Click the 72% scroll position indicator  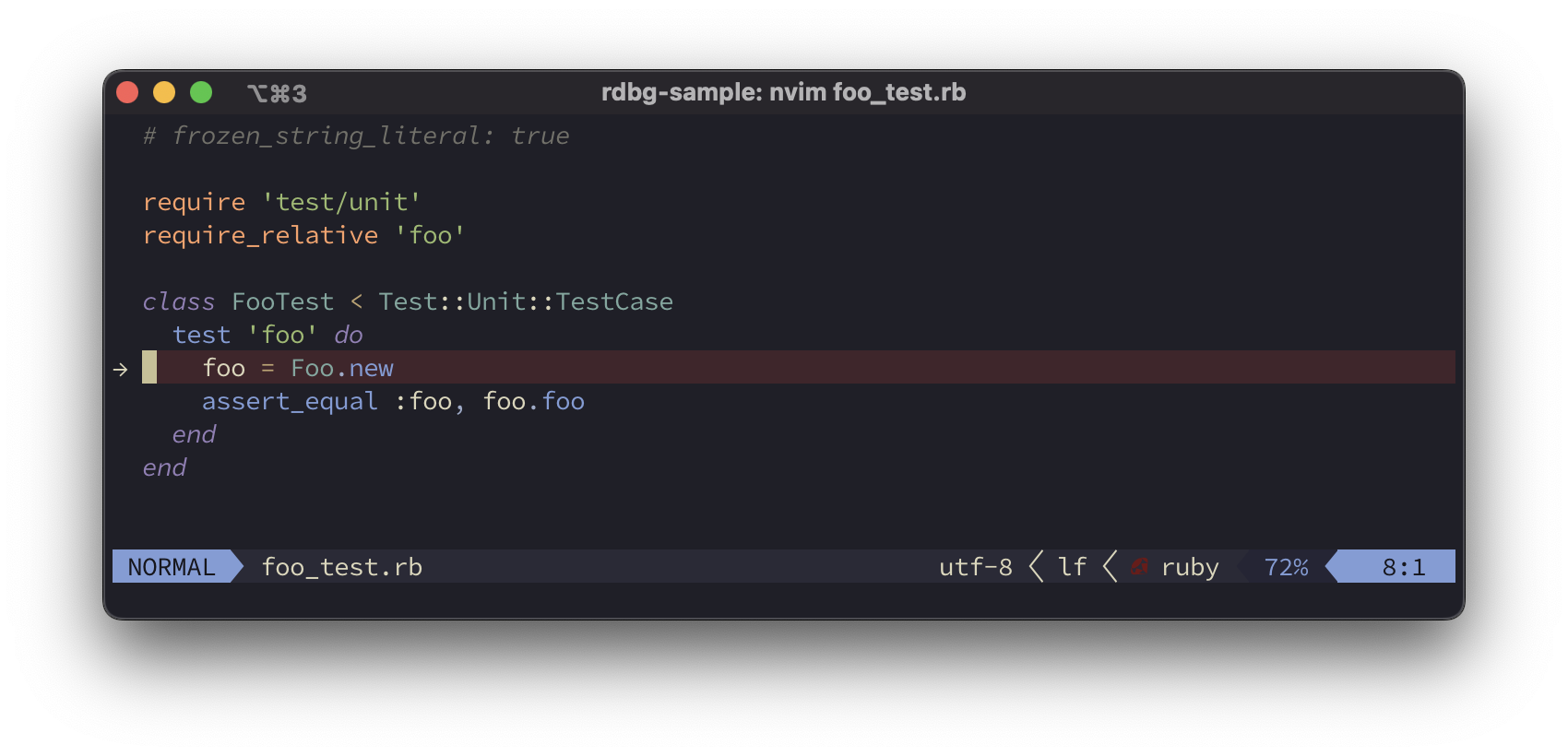[1286, 567]
